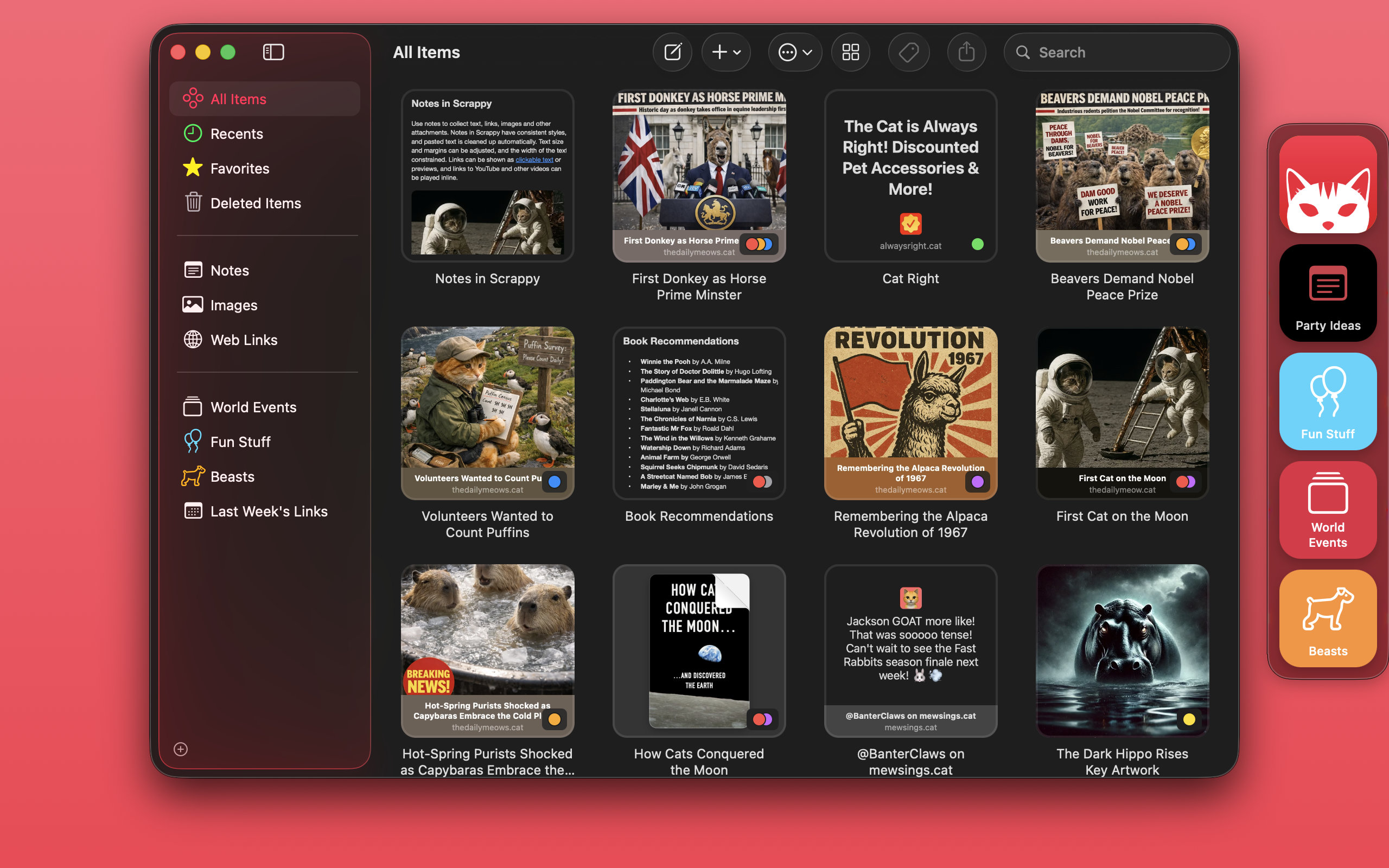Click the chevron beside the plus button
This screenshot has width=1389, height=868.
click(737, 52)
